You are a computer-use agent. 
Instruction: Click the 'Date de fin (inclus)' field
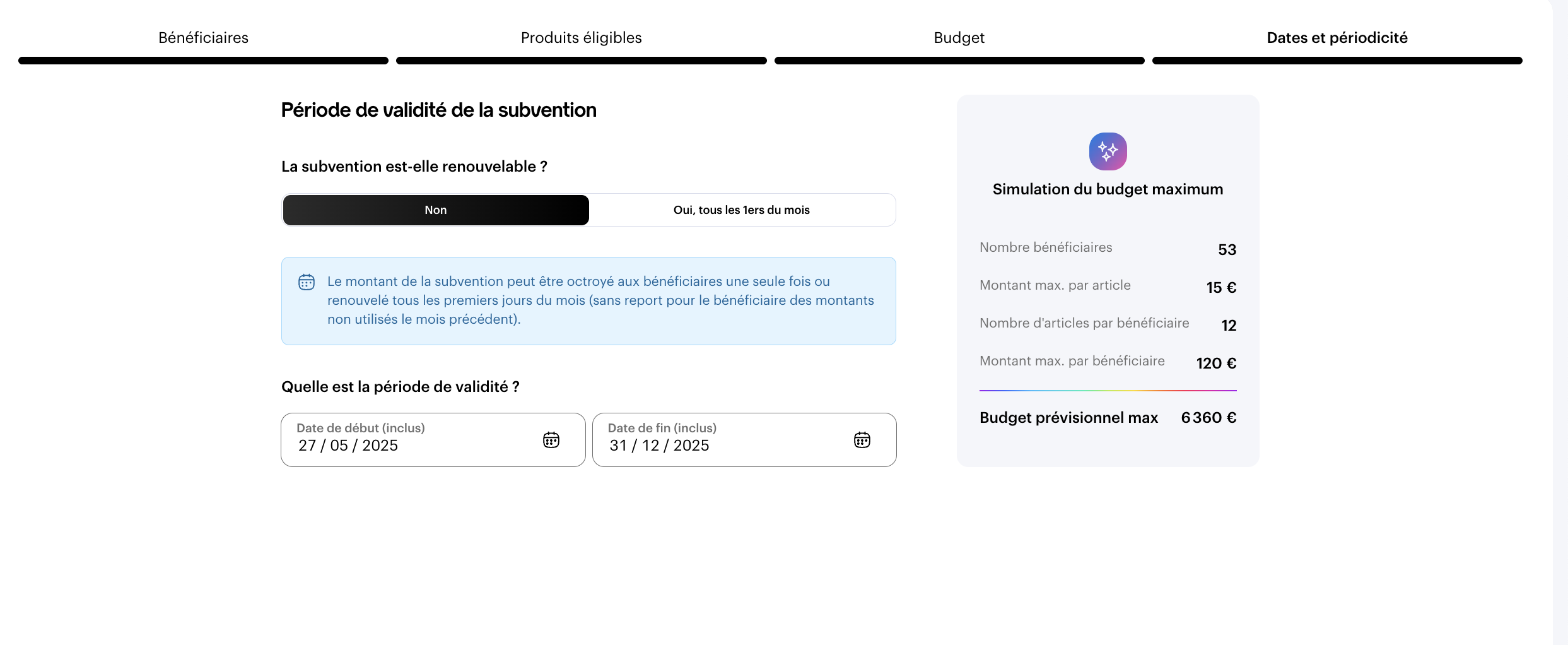click(x=744, y=440)
